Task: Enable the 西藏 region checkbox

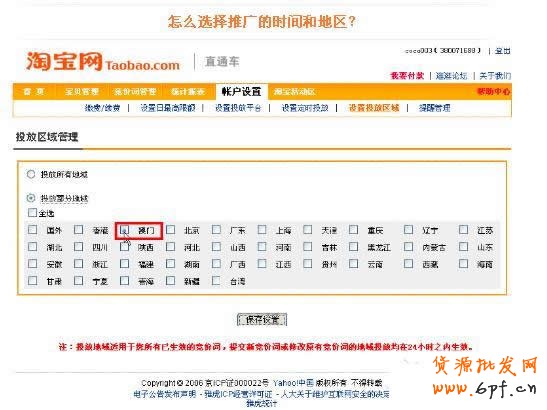Action: [409, 263]
